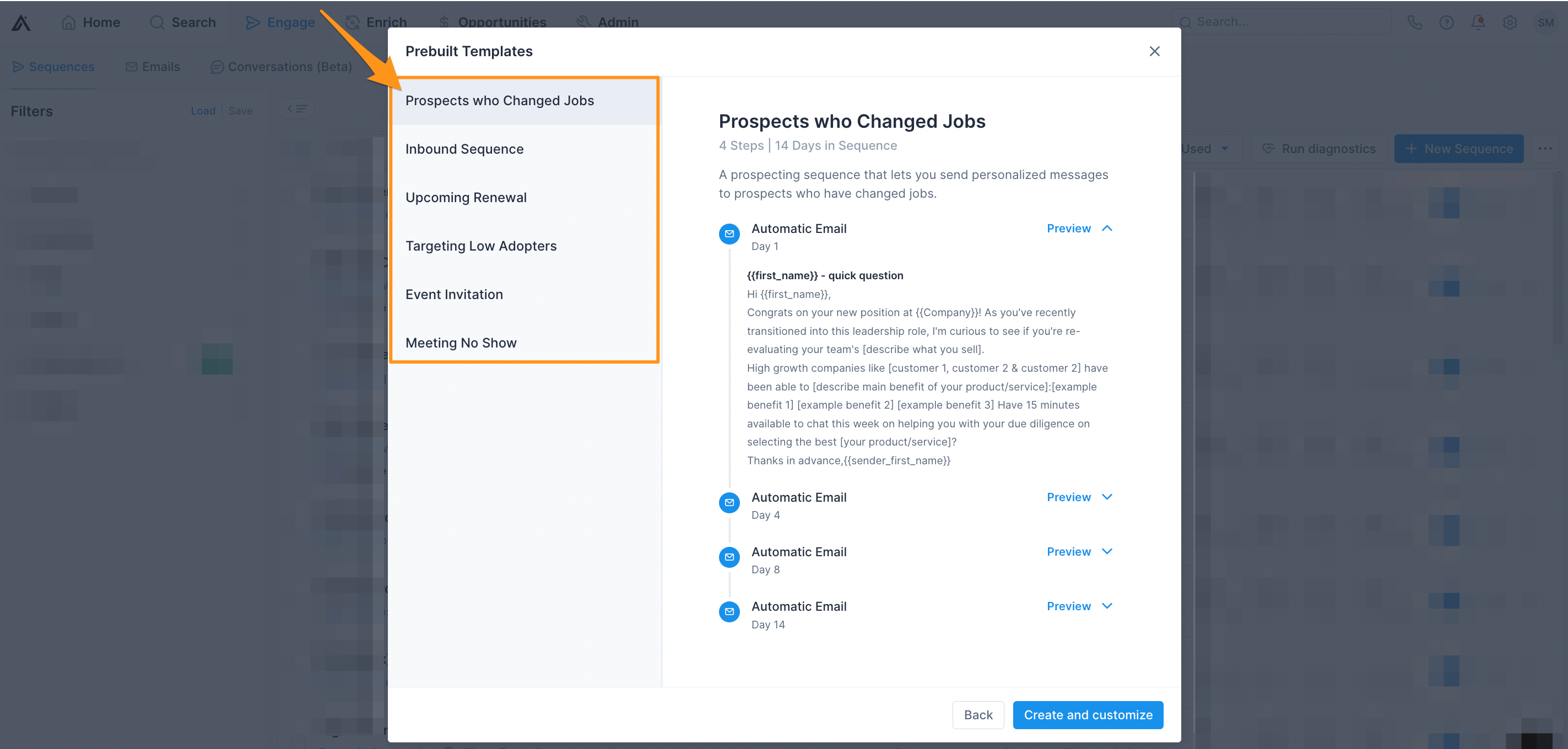
Task: Collapse the filters panel toggle icon
Action: pos(296,109)
